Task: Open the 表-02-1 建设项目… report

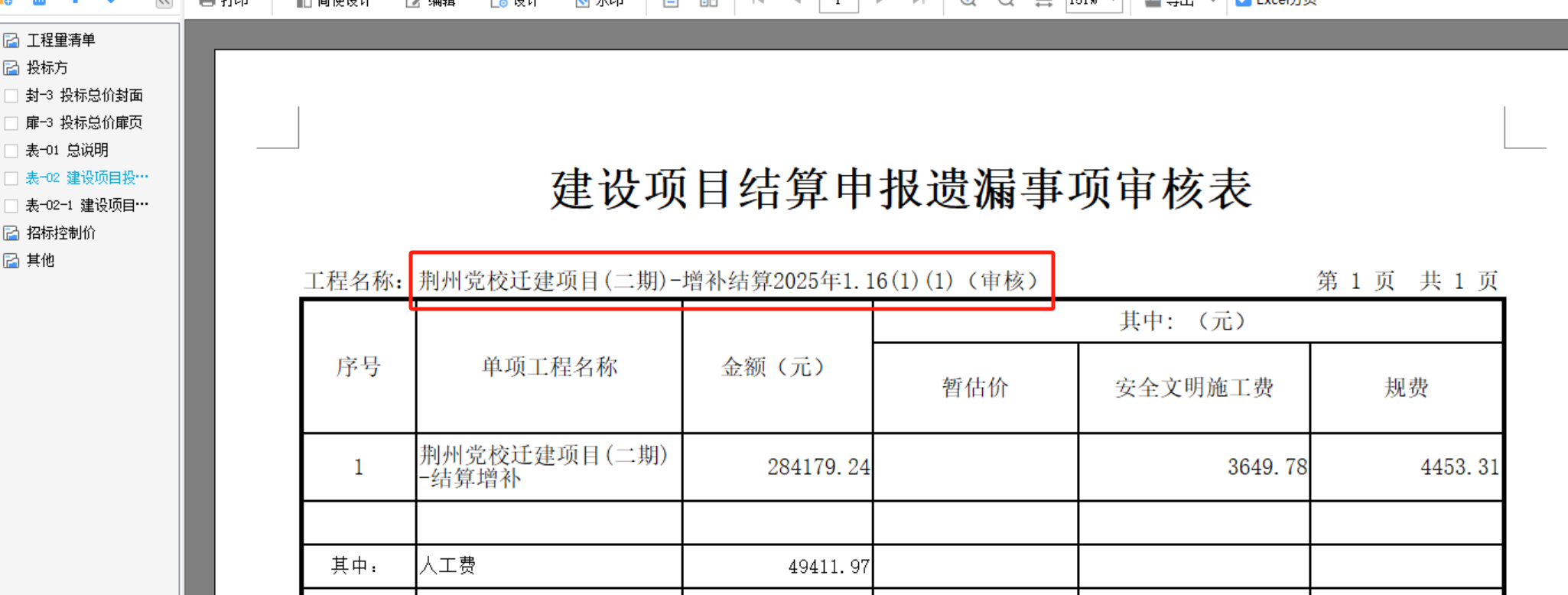Action: point(87,206)
